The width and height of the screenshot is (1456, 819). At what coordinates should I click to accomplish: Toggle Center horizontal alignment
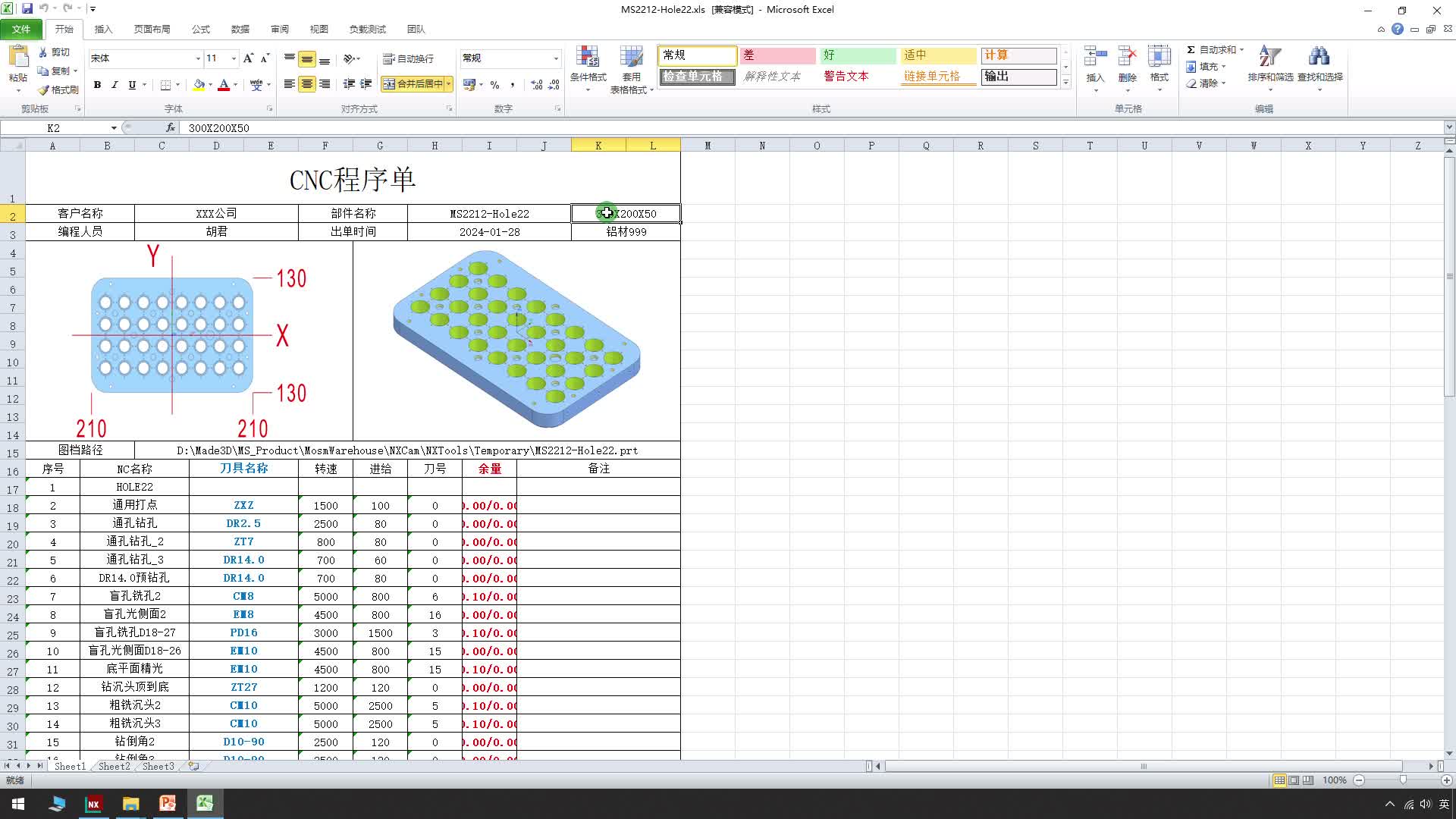pos(307,84)
